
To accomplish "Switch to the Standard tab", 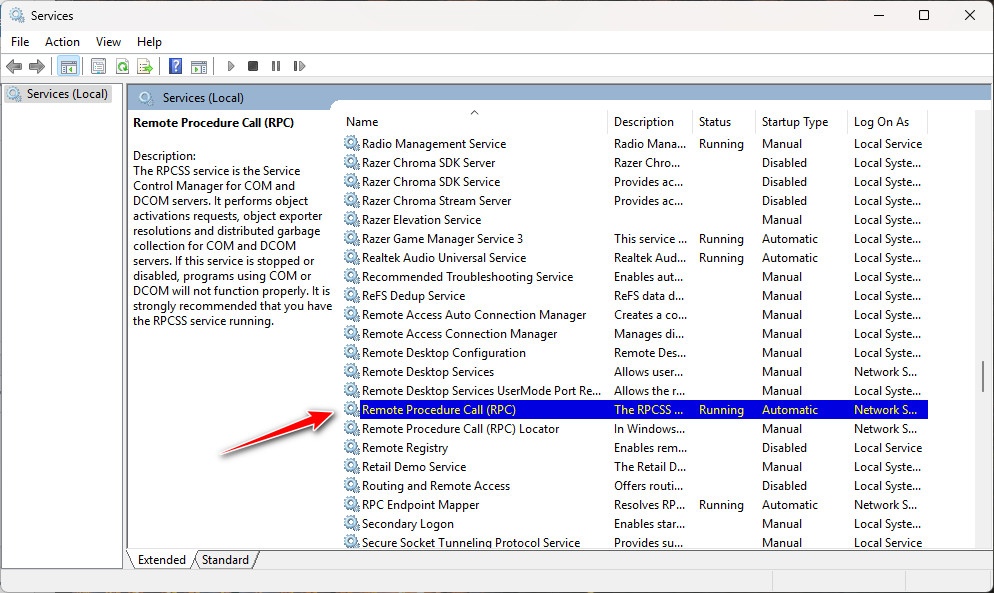I will tap(225, 560).
